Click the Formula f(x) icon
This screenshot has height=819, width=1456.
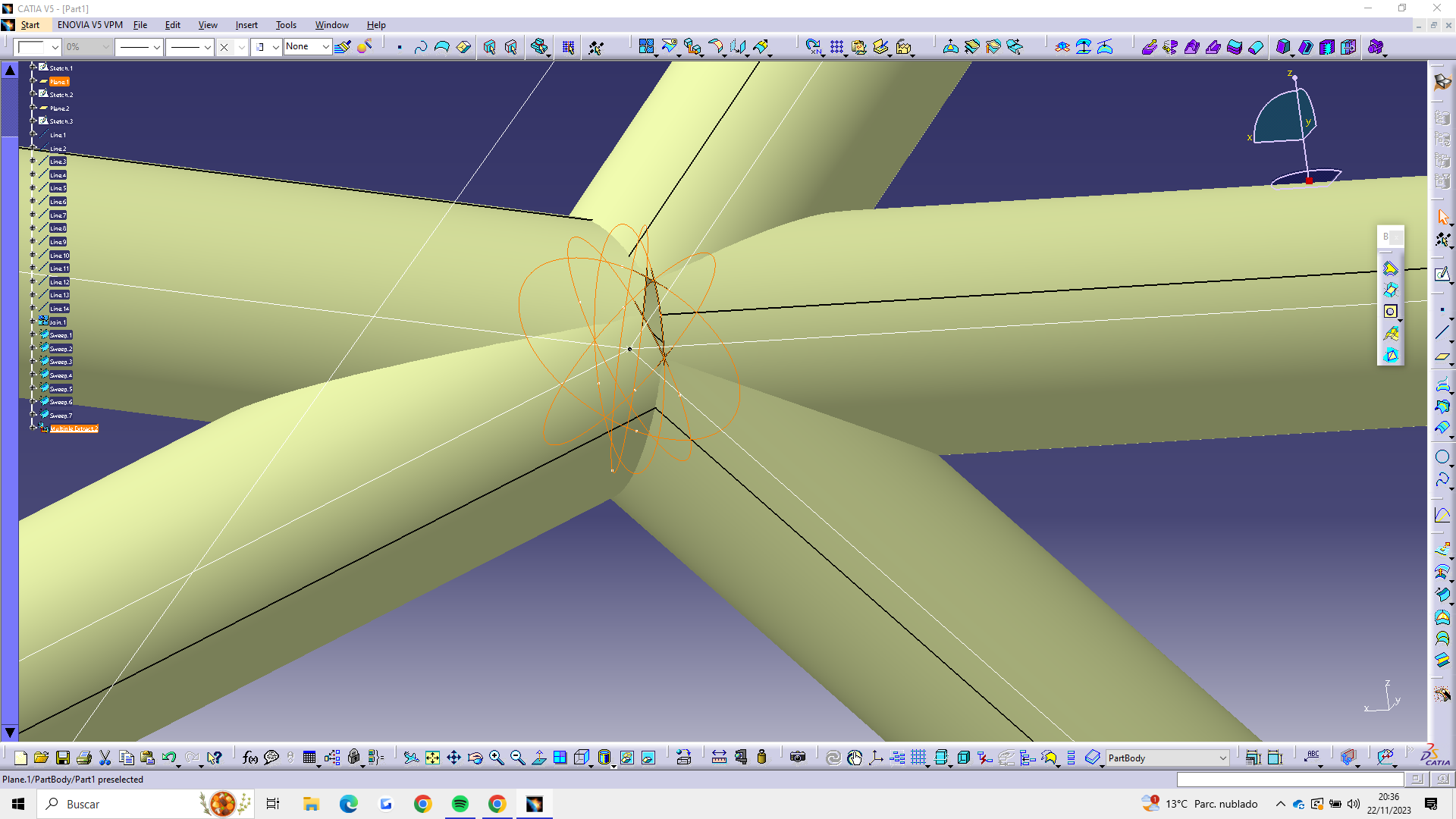(x=250, y=758)
